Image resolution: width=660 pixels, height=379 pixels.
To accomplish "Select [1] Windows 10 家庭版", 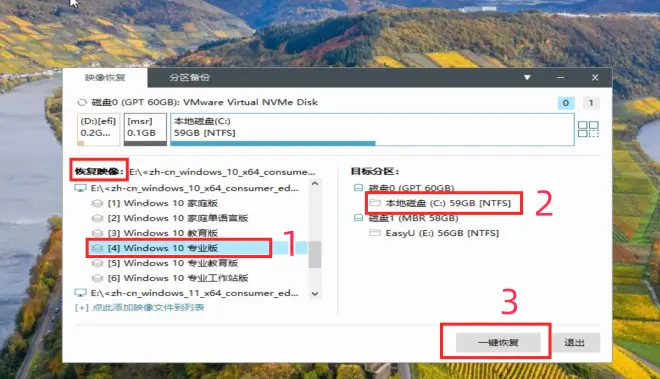I will pyautogui.click(x=162, y=203).
